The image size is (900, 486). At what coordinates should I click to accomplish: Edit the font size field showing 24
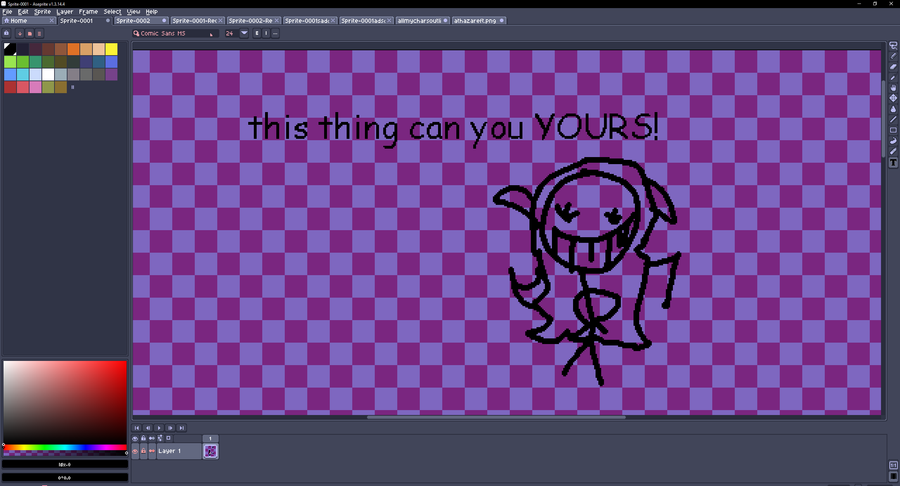click(231, 33)
